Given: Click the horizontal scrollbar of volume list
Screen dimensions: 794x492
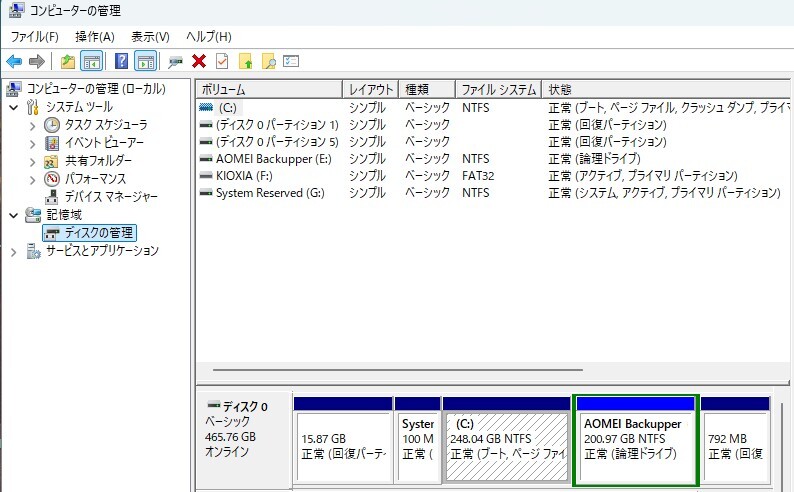Looking at the screenshot, I should click(x=398, y=370).
